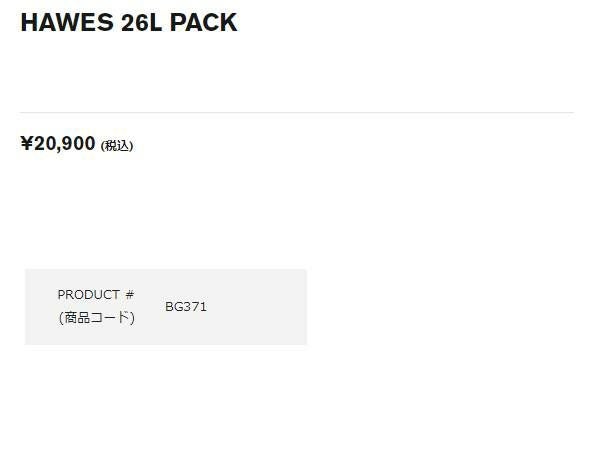Screen dimensions: 600x450
Task: Click the word HAWES in the title
Action: 59,23
